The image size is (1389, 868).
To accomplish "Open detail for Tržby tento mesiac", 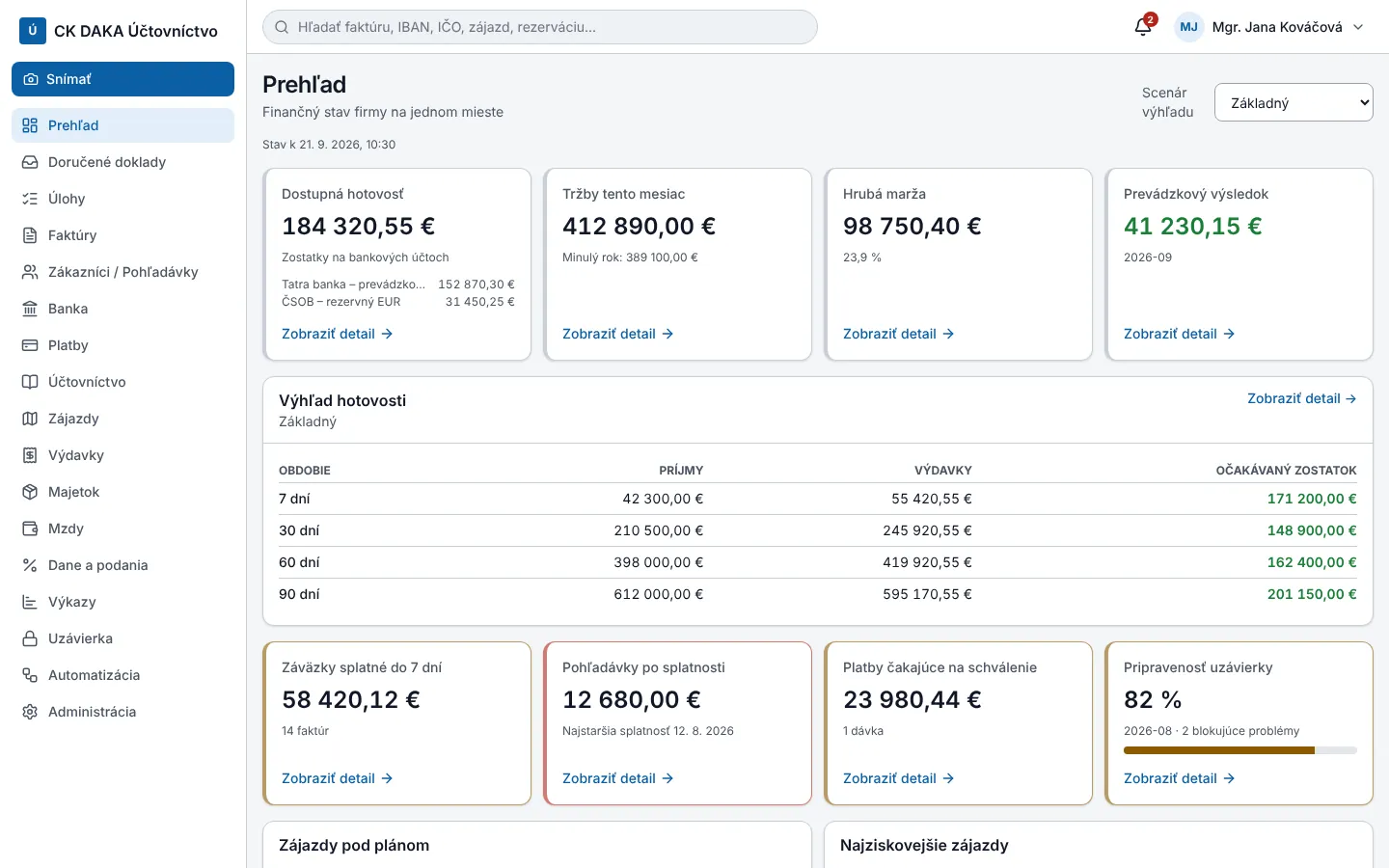I will click(618, 334).
